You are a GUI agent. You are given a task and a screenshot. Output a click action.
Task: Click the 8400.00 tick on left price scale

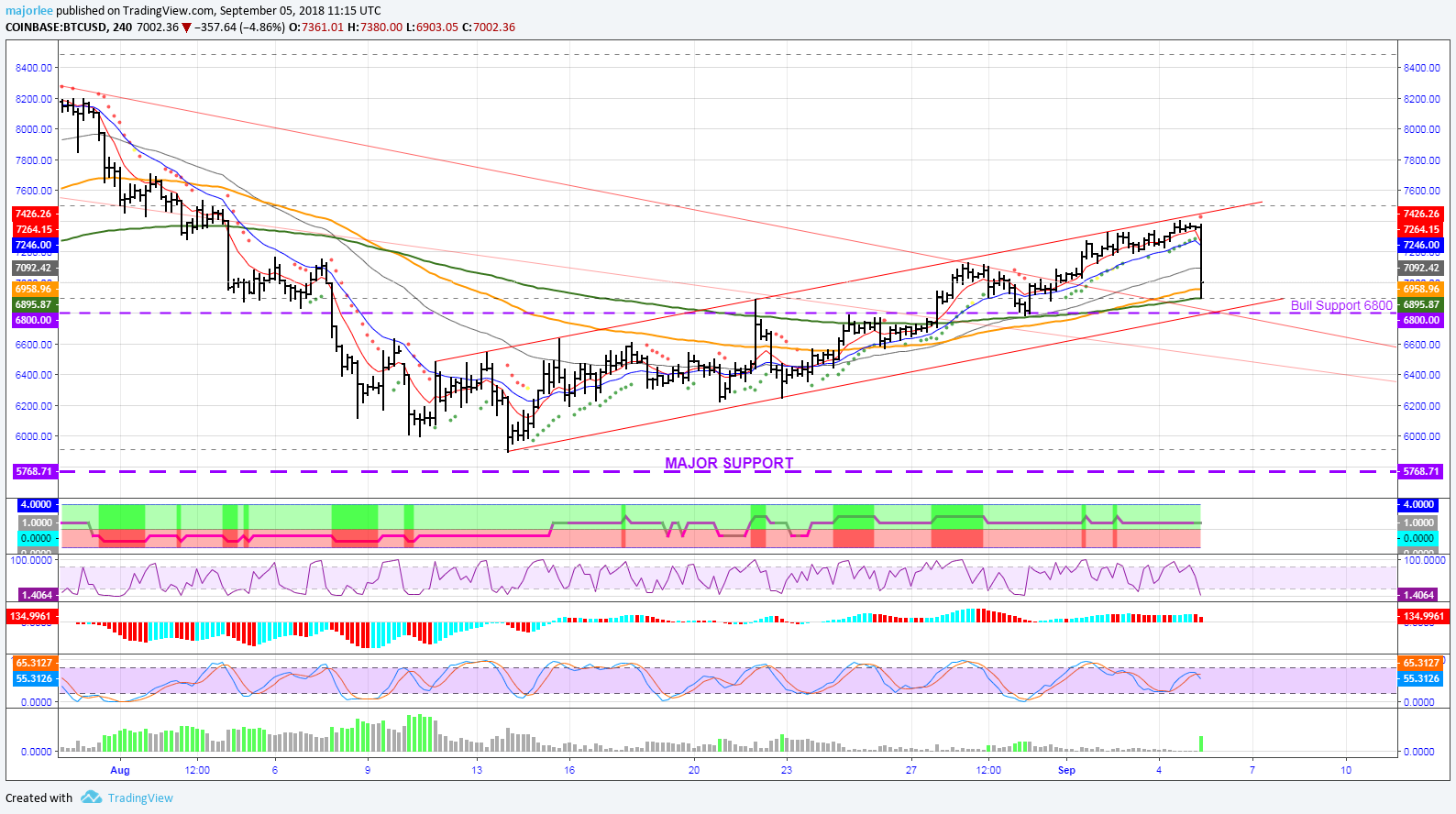(34, 68)
